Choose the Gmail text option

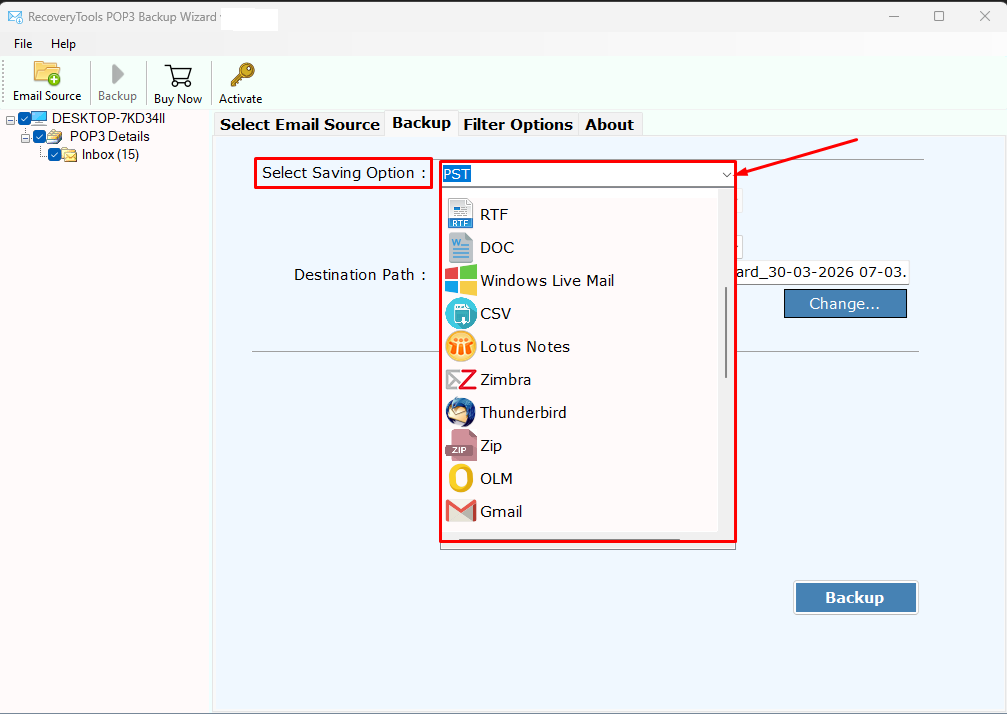(x=501, y=512)
